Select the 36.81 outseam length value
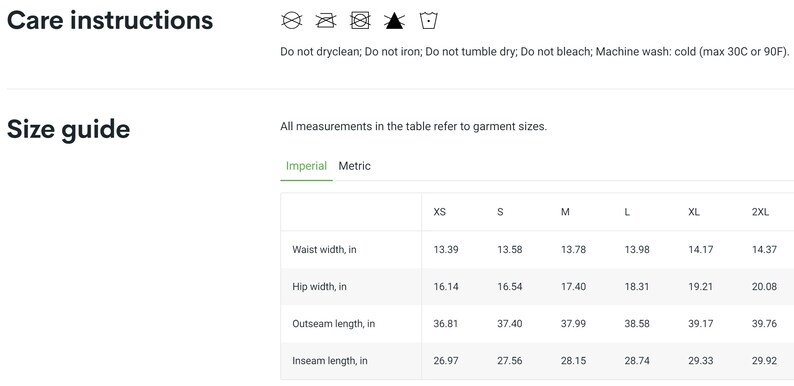This screenshot has width=794, height=386. point(446,324)
